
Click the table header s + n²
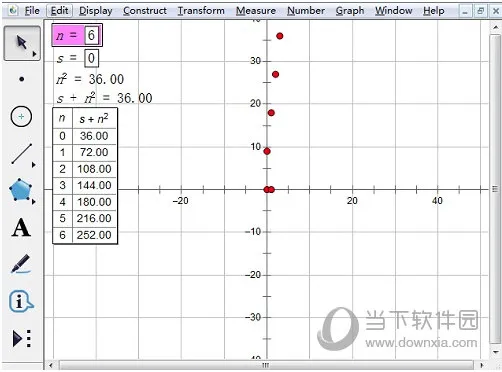(94, 118)
